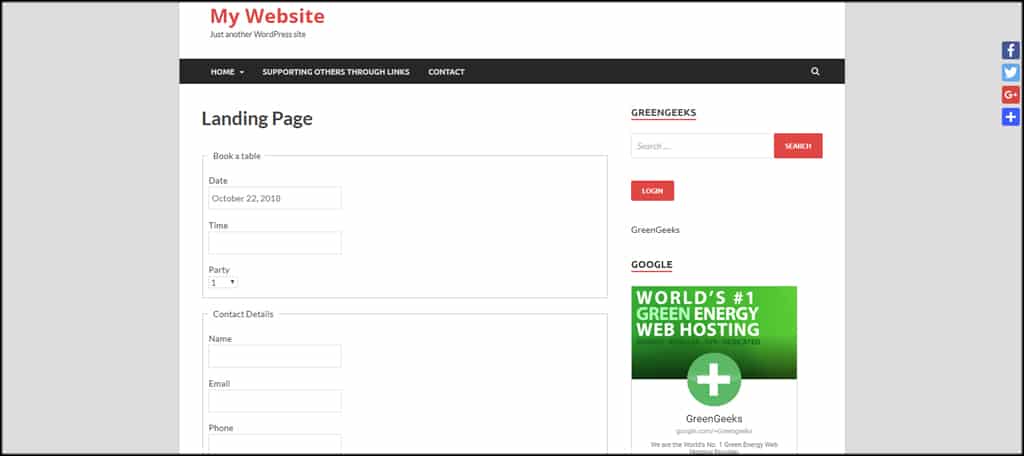This screenshot has height=456, width=1024.
Task: Click the Landing Page heading
Action: click(257, 118)
